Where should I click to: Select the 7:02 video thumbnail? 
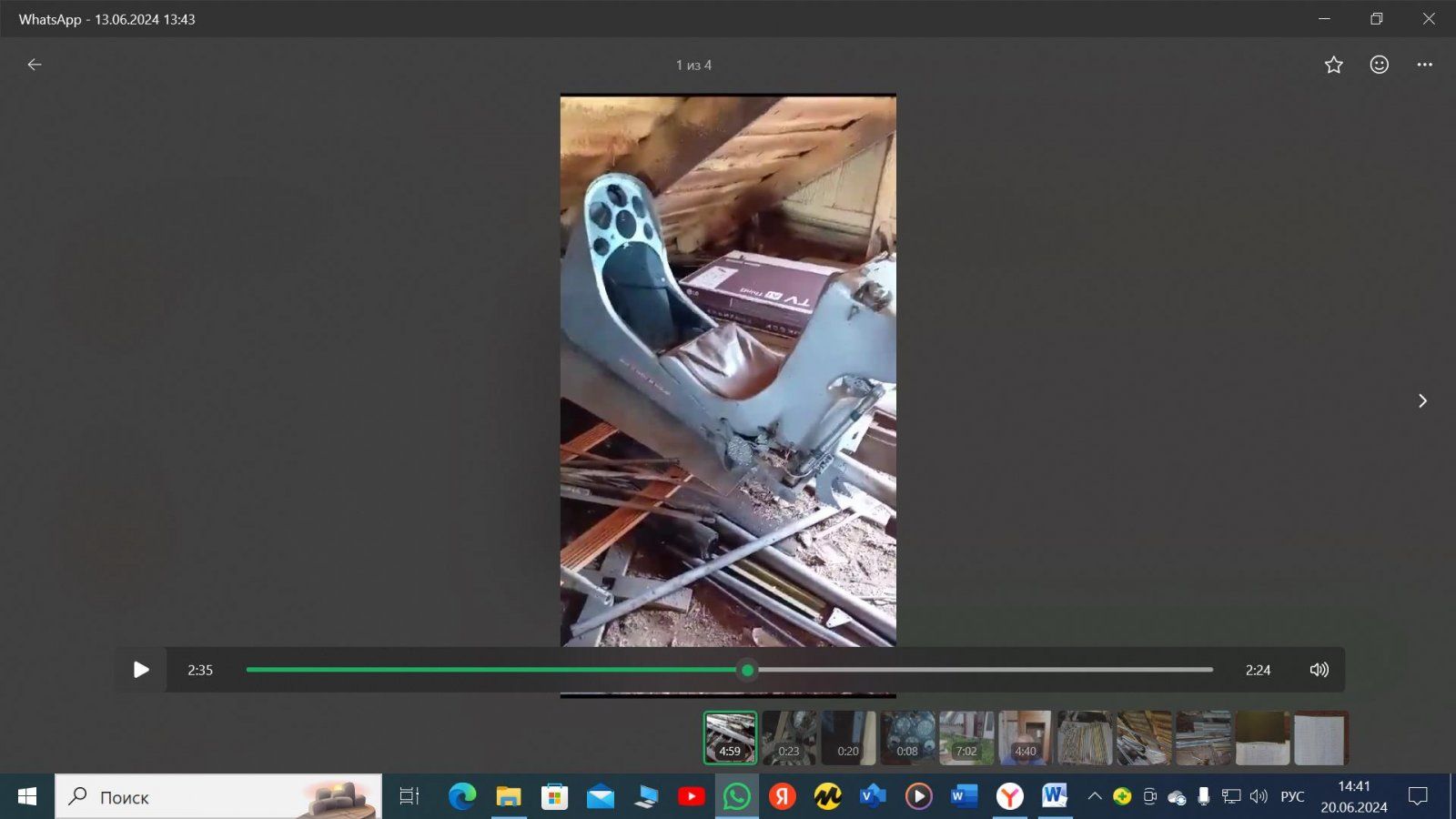click(x=966, y=738)
